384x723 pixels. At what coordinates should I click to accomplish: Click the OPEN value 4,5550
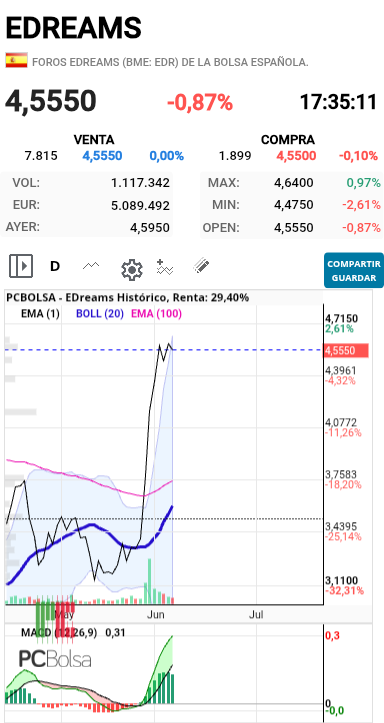[x=294, y=228]
